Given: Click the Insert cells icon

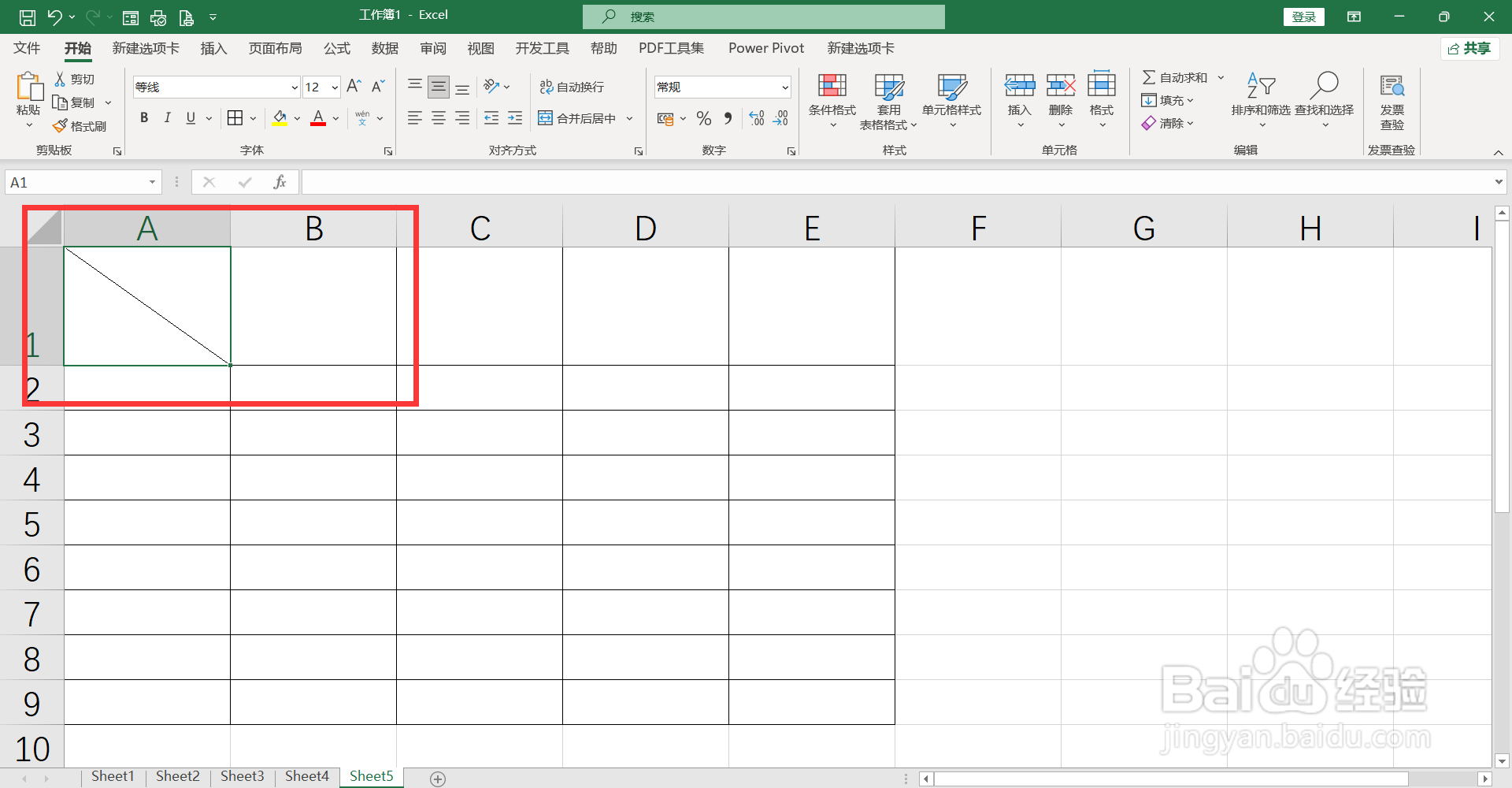Looking at the screenshot, I should [x=1020, y=85].
